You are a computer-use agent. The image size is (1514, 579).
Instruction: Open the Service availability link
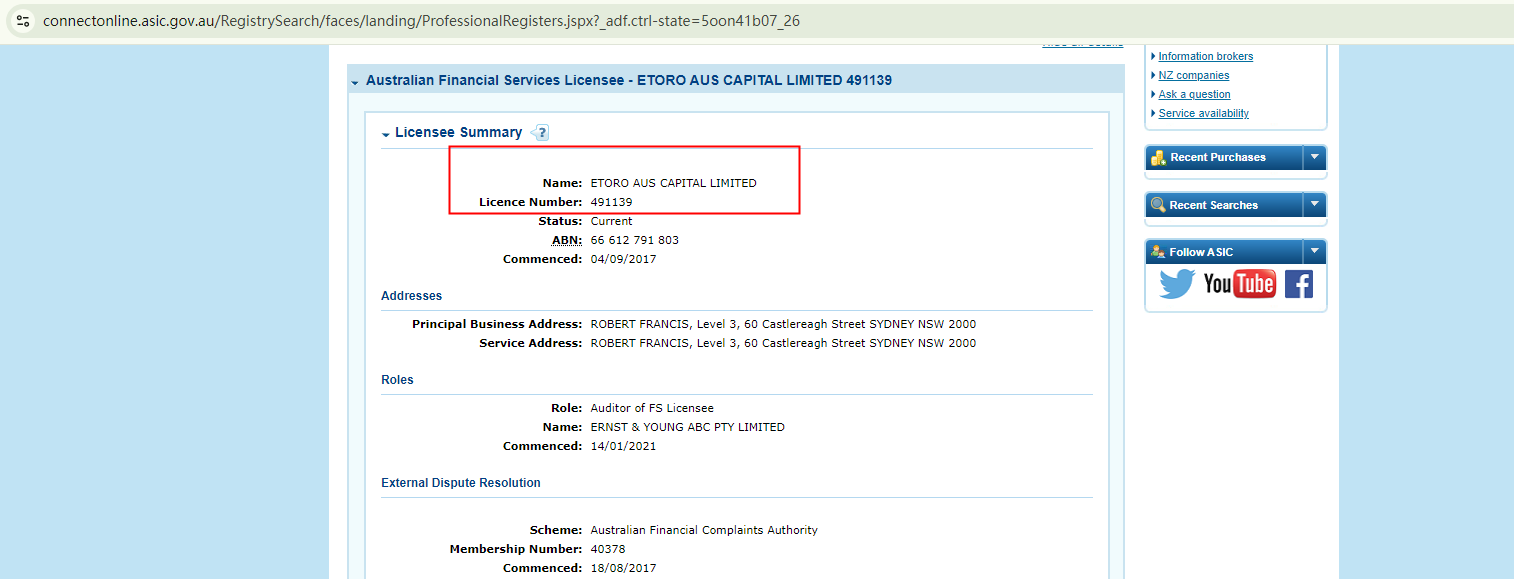click(1203, 113)
